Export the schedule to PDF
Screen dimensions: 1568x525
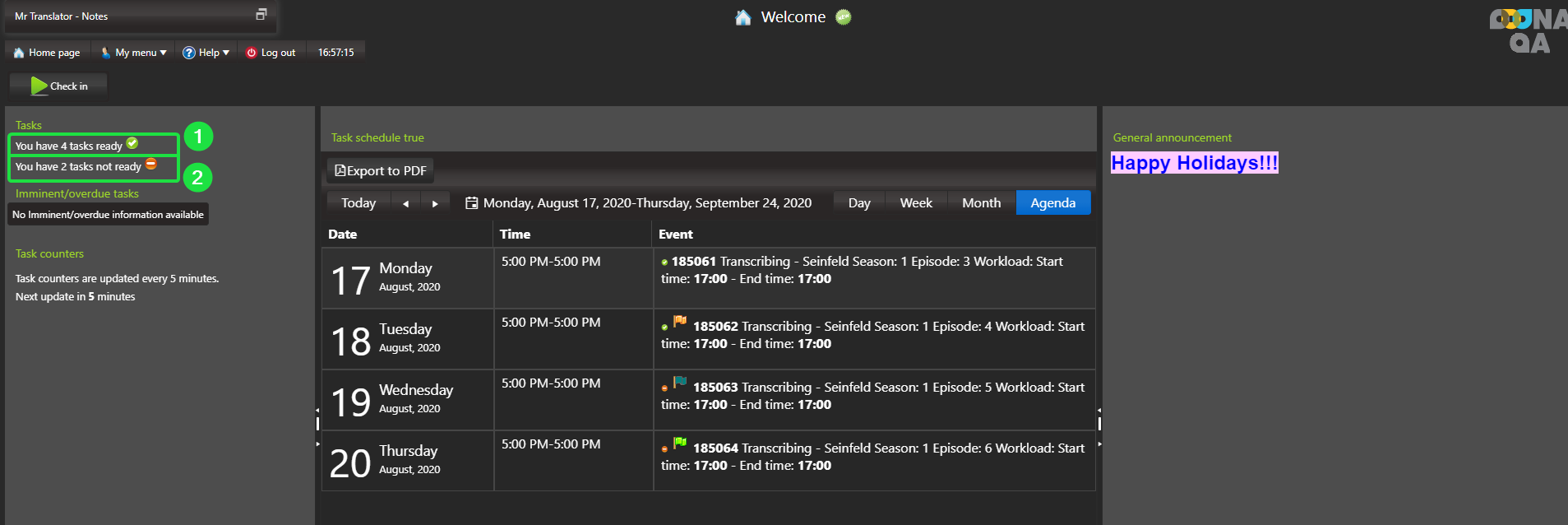[381, 170]
